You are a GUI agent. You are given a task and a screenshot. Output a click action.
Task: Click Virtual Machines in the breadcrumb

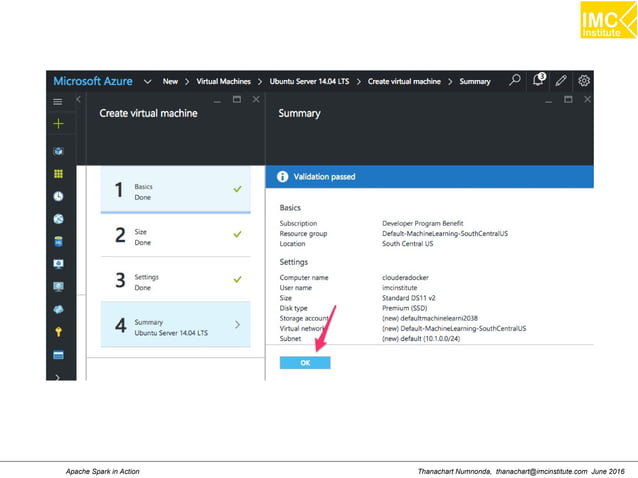click(x=221, y=81)
